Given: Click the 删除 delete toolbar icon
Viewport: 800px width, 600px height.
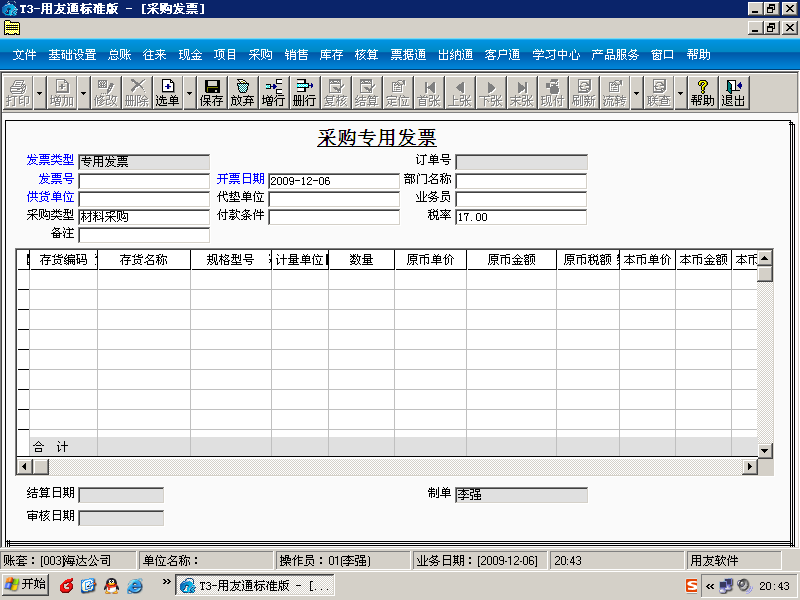Looking at the screenshot, I should [137, 92].
